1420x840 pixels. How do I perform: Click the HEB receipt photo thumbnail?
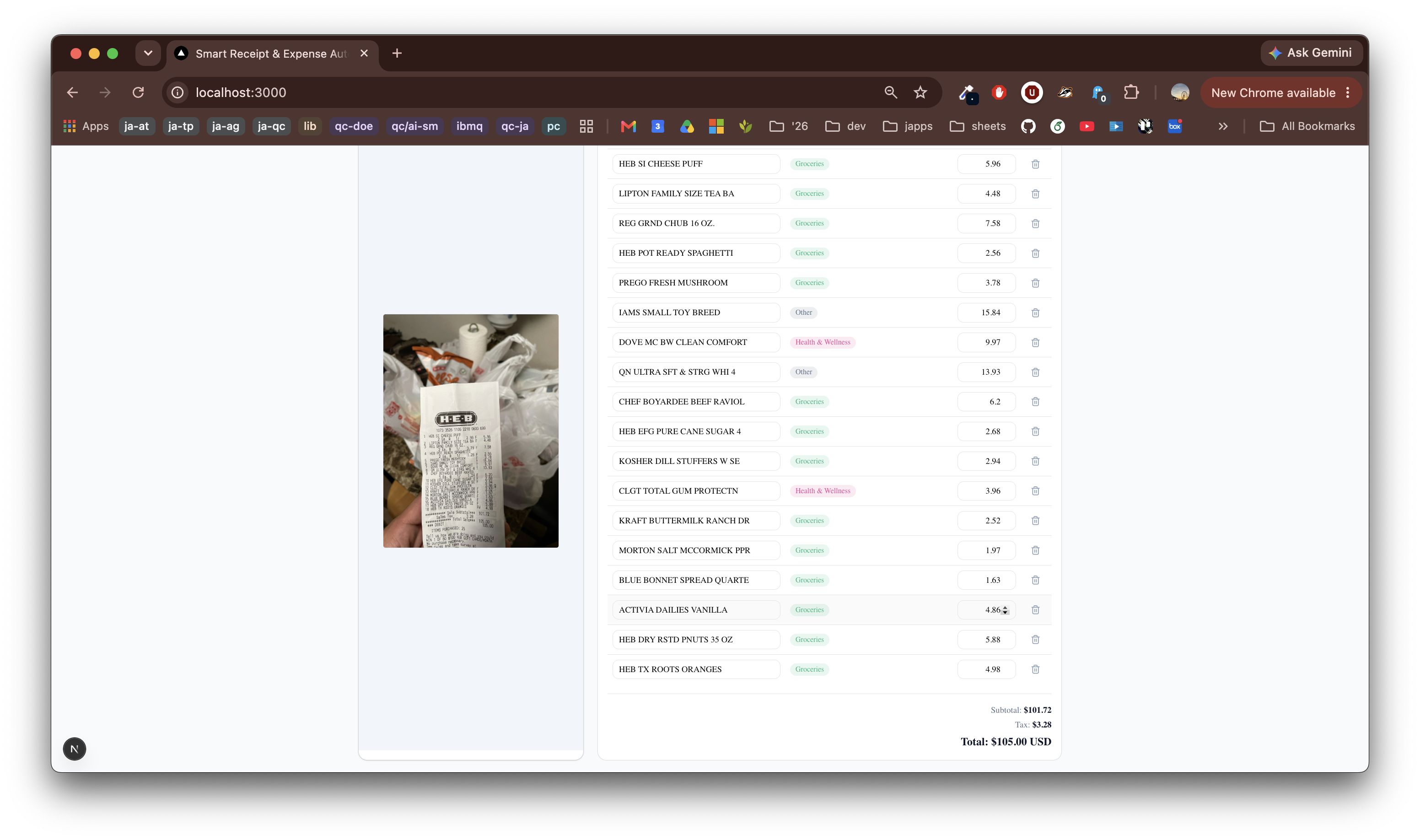coord(471,431)
